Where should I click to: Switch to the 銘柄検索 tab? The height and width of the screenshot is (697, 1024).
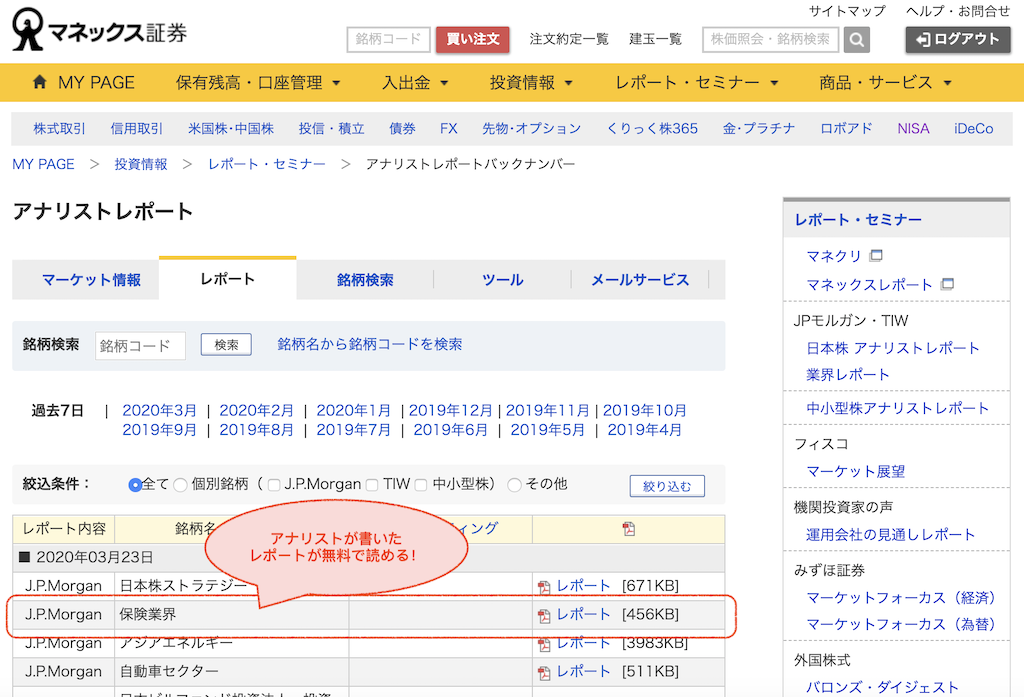[x=365, y=280]
